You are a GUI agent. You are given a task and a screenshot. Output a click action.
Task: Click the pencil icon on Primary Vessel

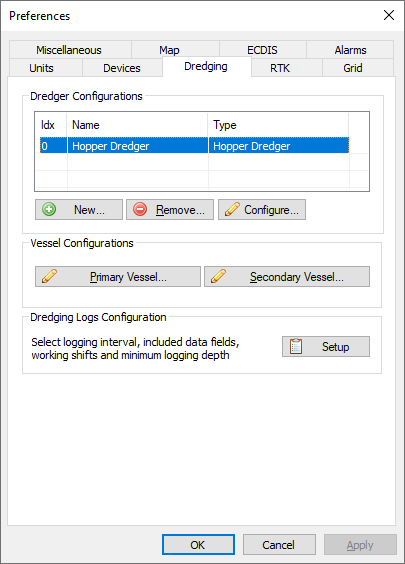(x=49, y=276)
